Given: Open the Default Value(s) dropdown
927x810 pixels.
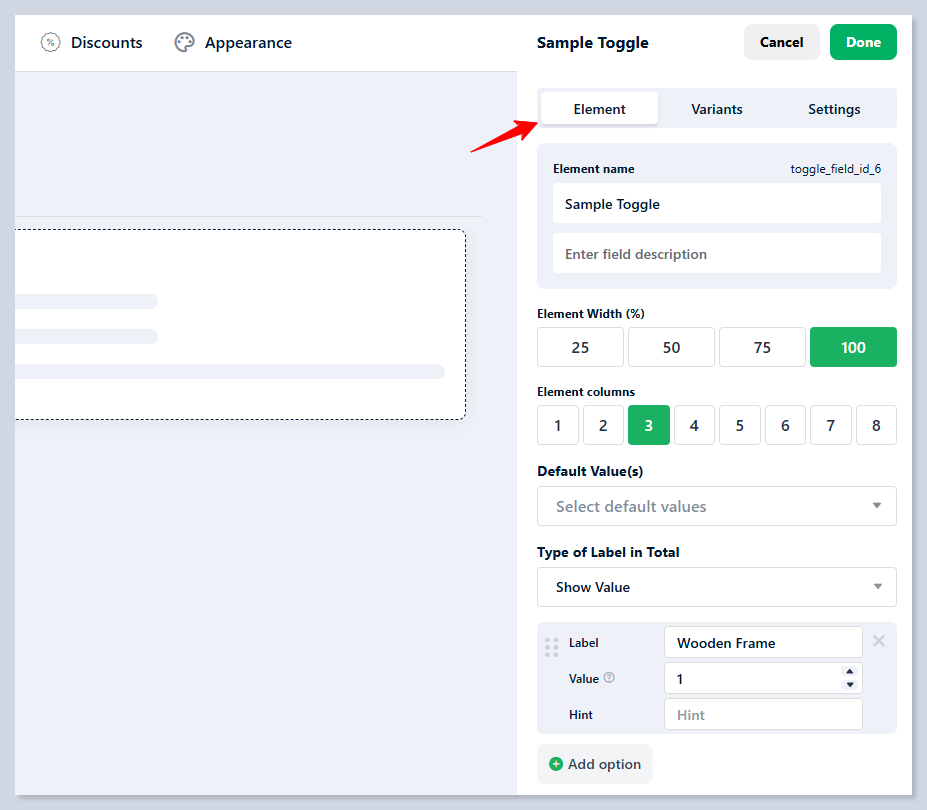Looking at the screenshot, I should 716,506.
